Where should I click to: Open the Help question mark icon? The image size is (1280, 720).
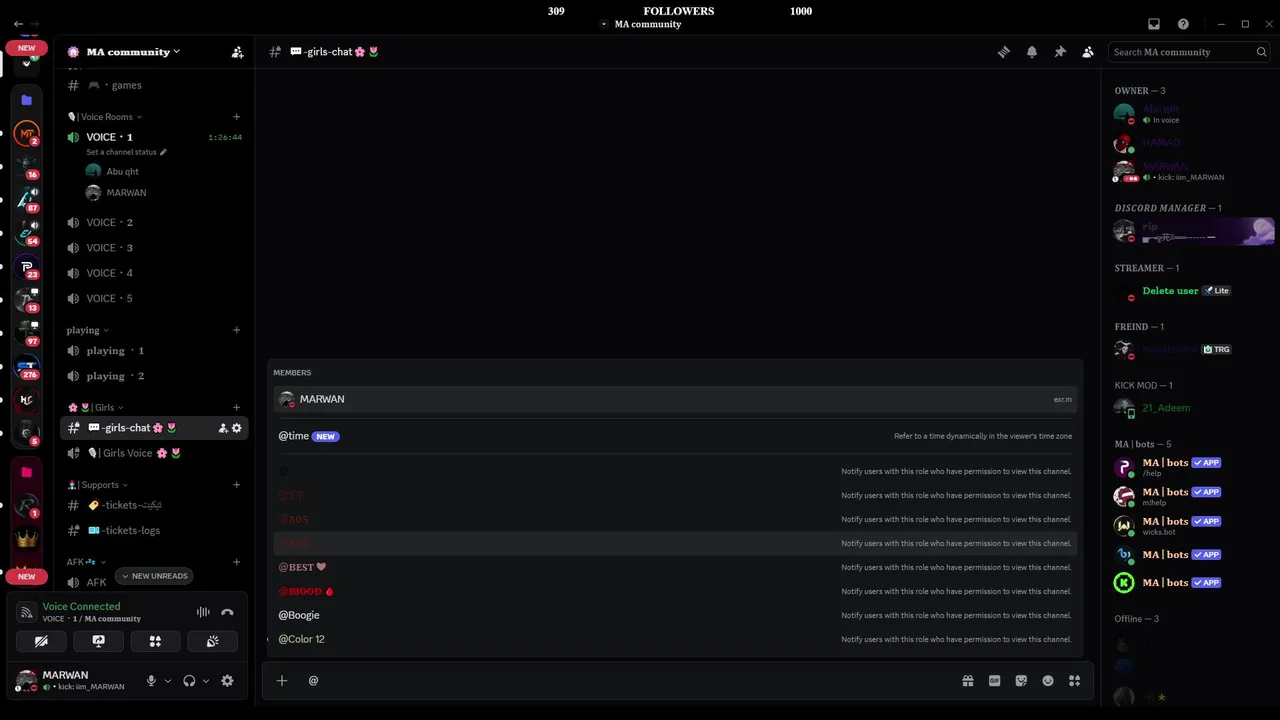[x=1183, y=24]
